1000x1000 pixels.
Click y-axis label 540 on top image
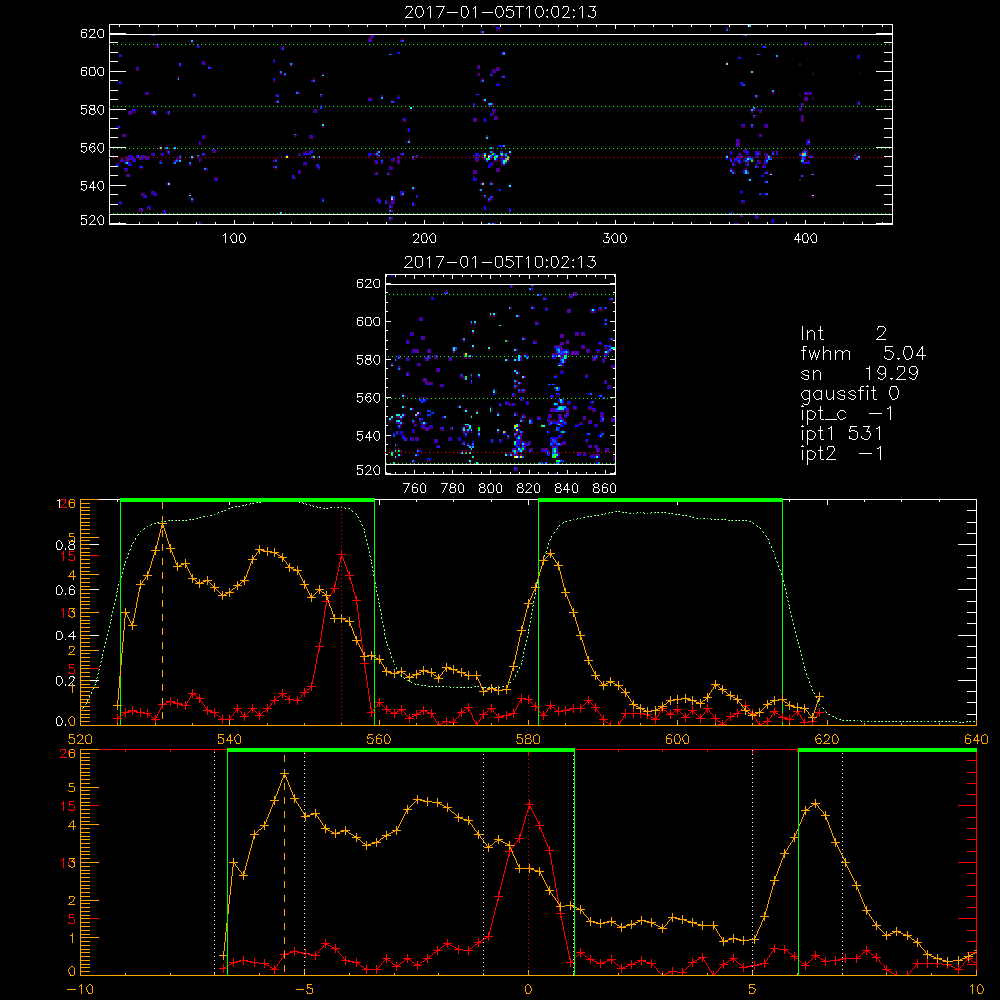click(92, 186)
